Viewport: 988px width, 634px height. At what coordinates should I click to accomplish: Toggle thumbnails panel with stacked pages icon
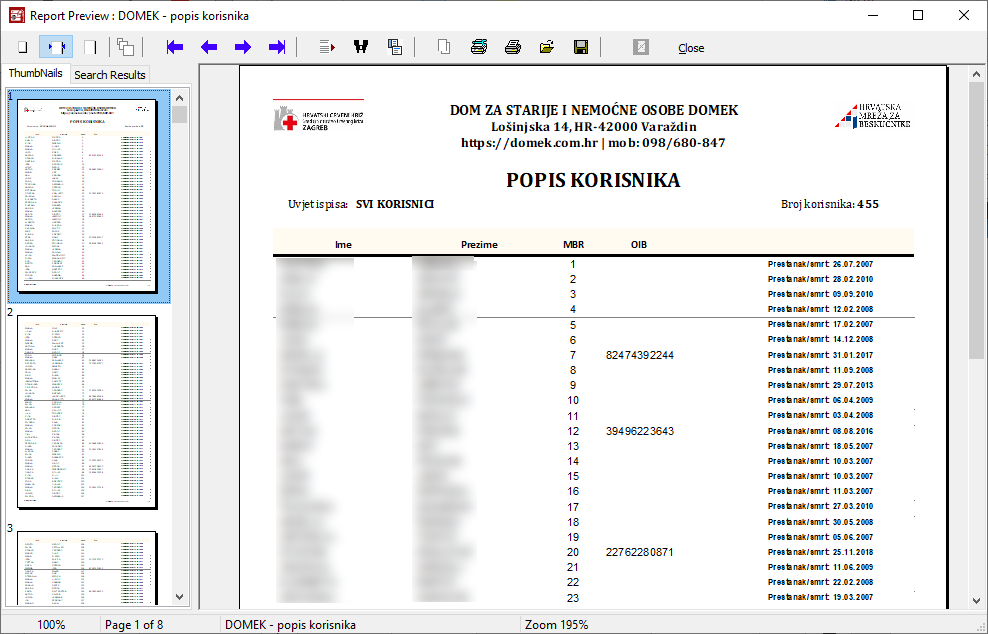coord(125,47)
